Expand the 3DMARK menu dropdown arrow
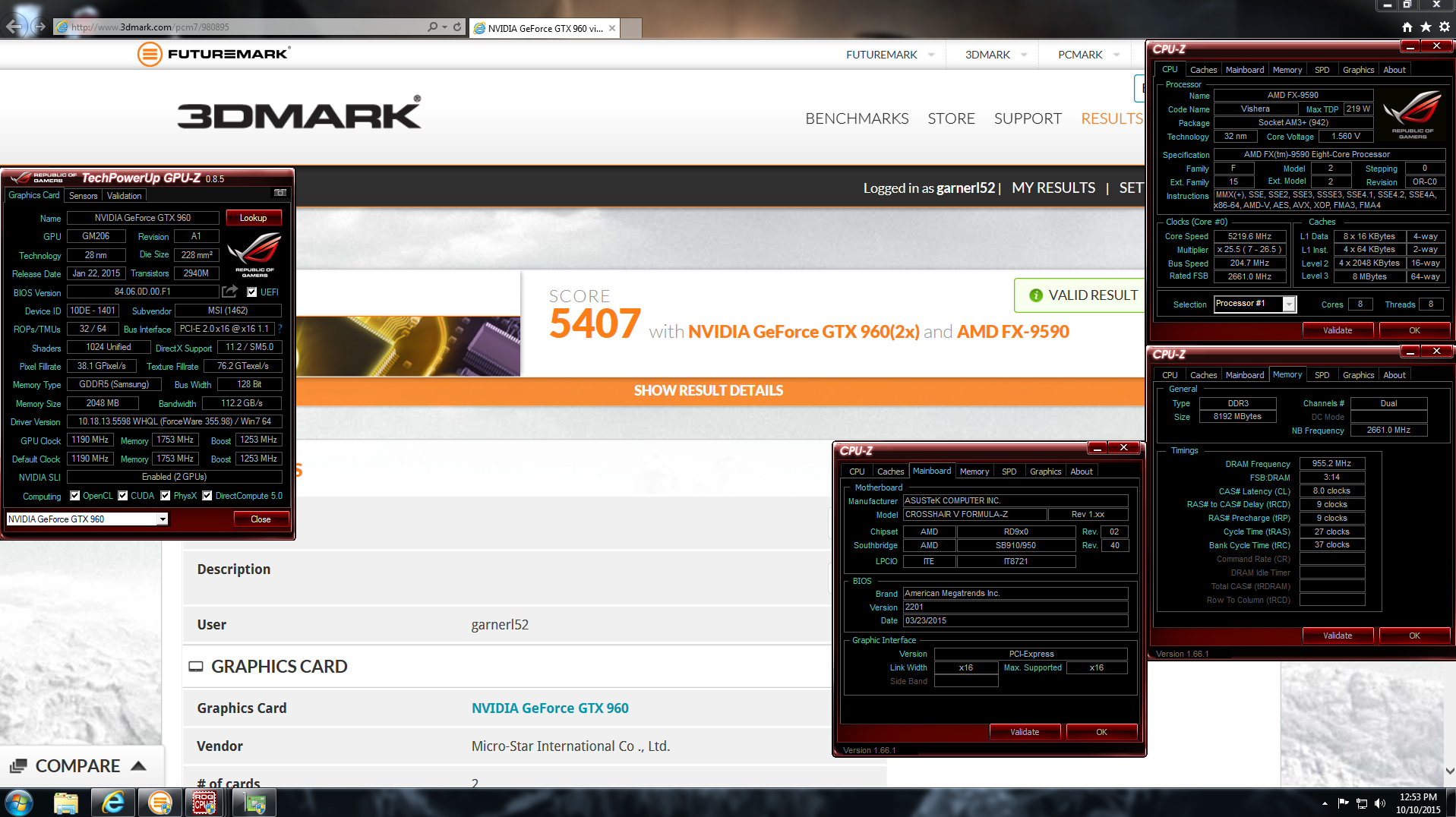Viewport: 1456px width, 817px height. point(1024,55)
